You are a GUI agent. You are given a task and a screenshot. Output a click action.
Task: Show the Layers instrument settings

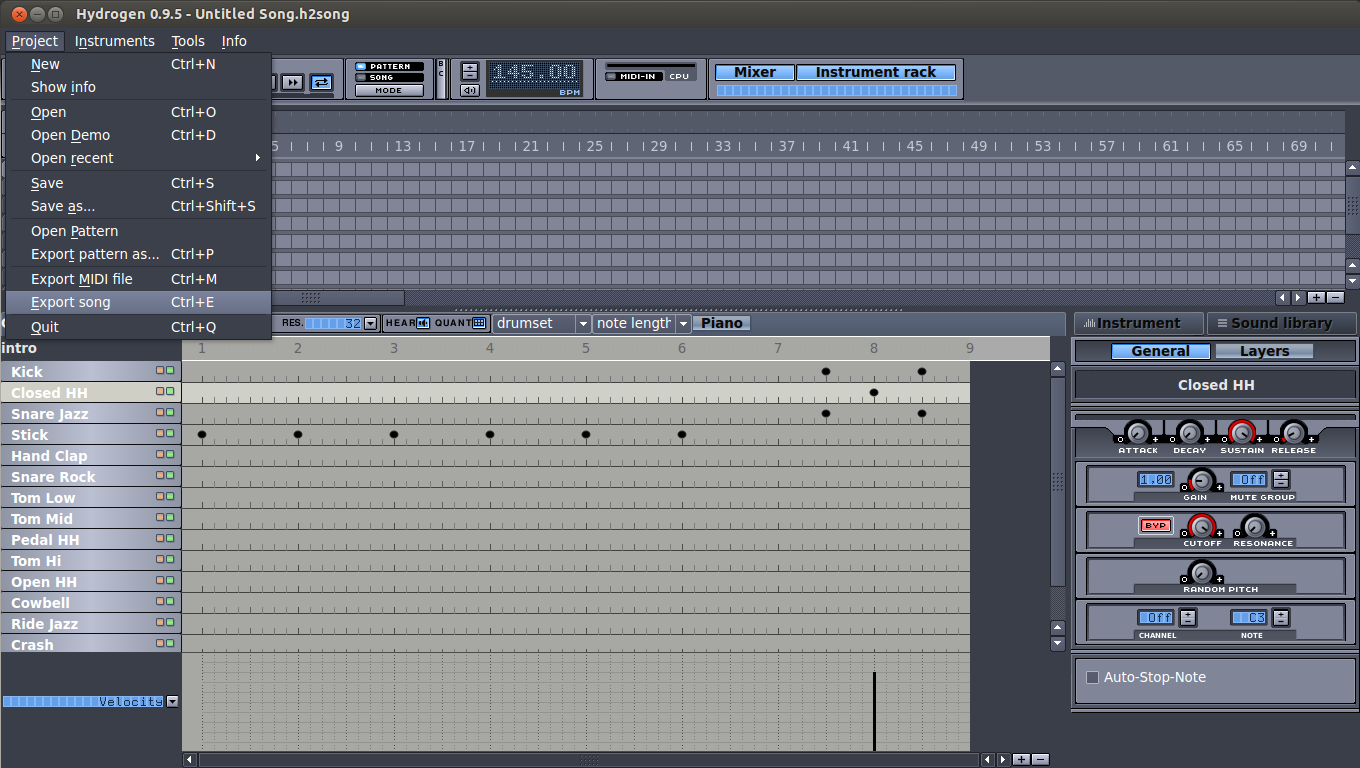pos(1264,351)
